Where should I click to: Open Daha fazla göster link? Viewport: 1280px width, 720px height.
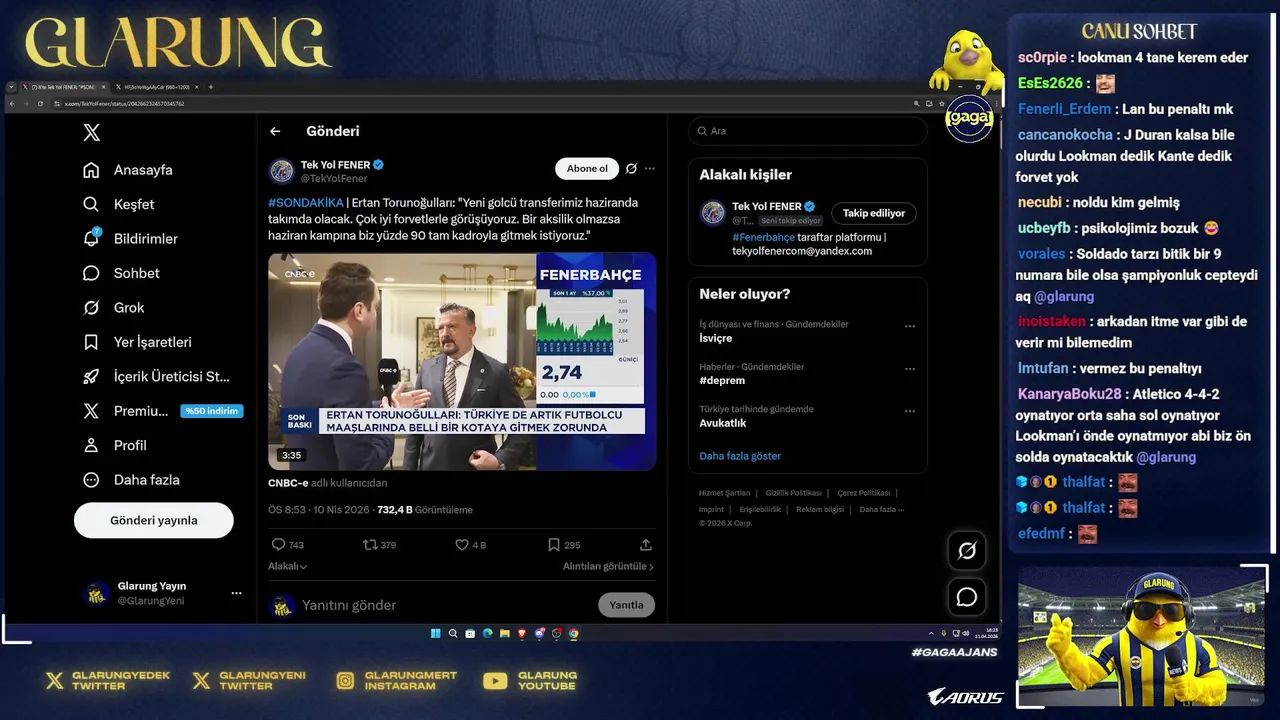click(740, 456)
